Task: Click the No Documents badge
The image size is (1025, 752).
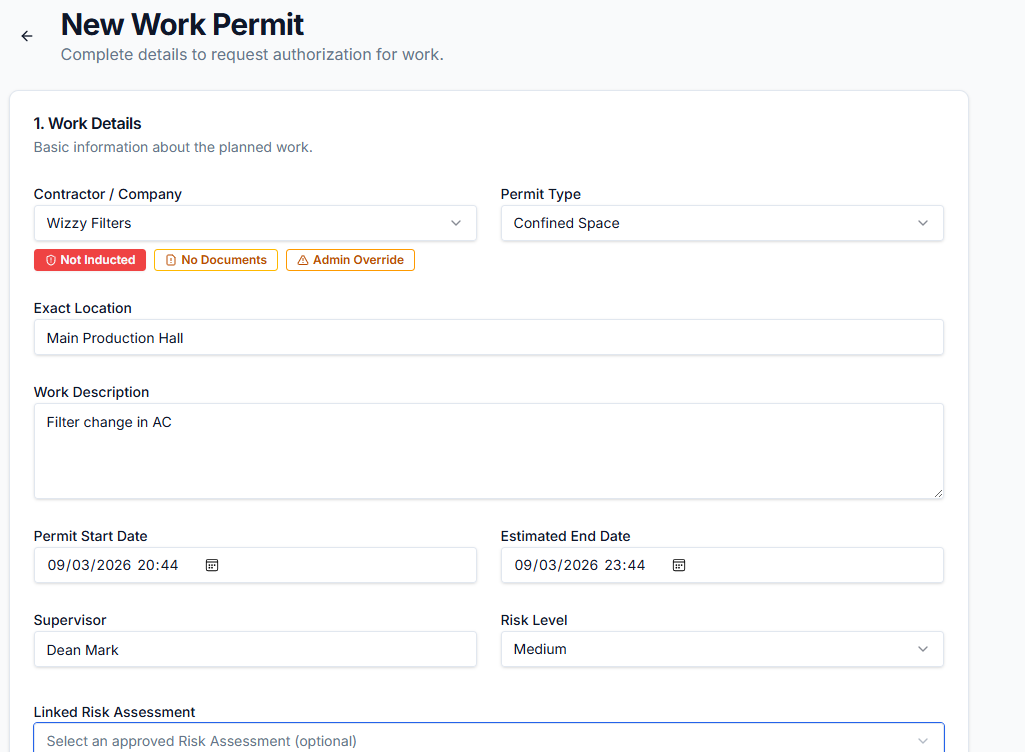Action: pyautogui.click(x=216, y=260)
